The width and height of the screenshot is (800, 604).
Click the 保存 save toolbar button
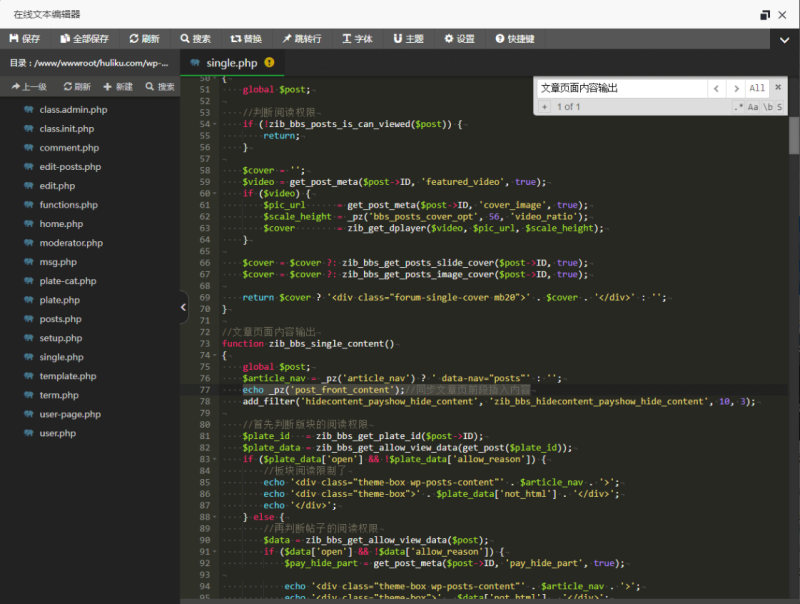(x=24, y=39)
